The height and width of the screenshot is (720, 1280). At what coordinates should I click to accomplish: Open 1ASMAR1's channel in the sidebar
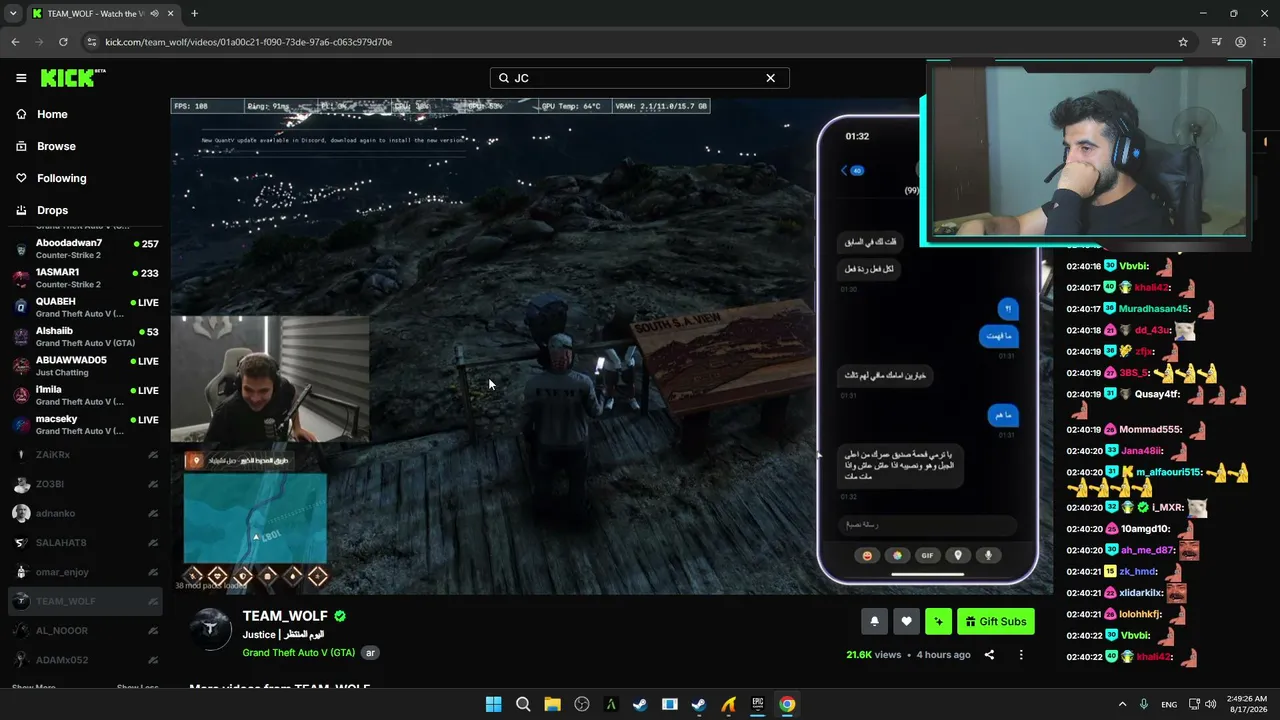click(x=85, y=278)
